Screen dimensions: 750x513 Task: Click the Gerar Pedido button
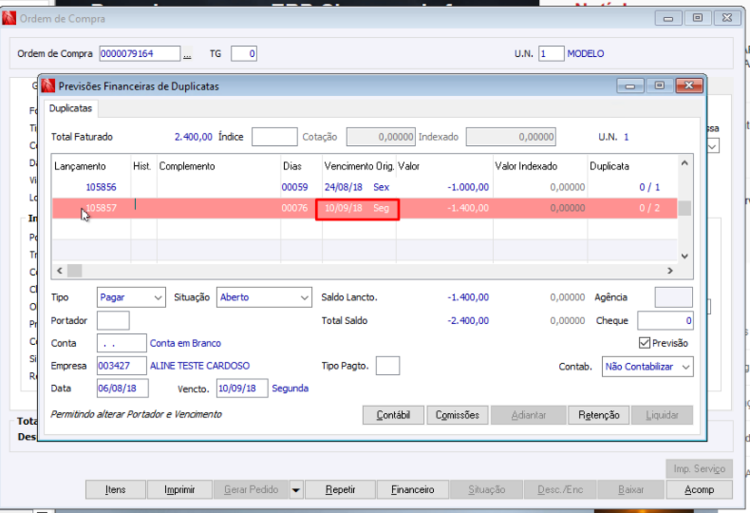coord(251,490)
